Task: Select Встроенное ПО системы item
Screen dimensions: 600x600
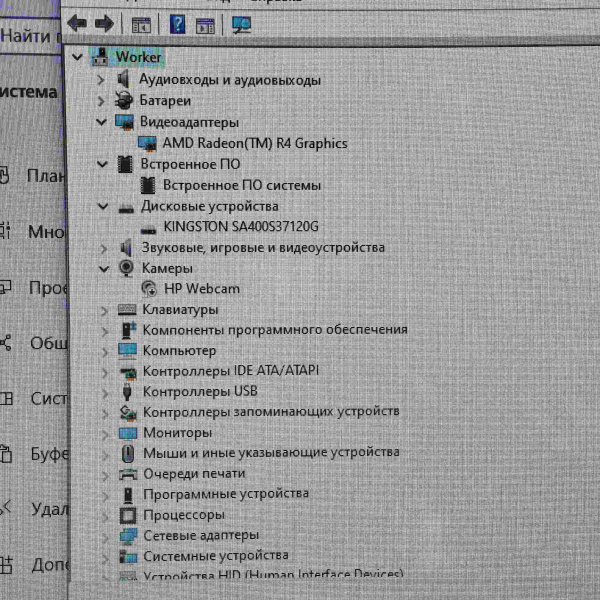Action: [x=241, y=185]
